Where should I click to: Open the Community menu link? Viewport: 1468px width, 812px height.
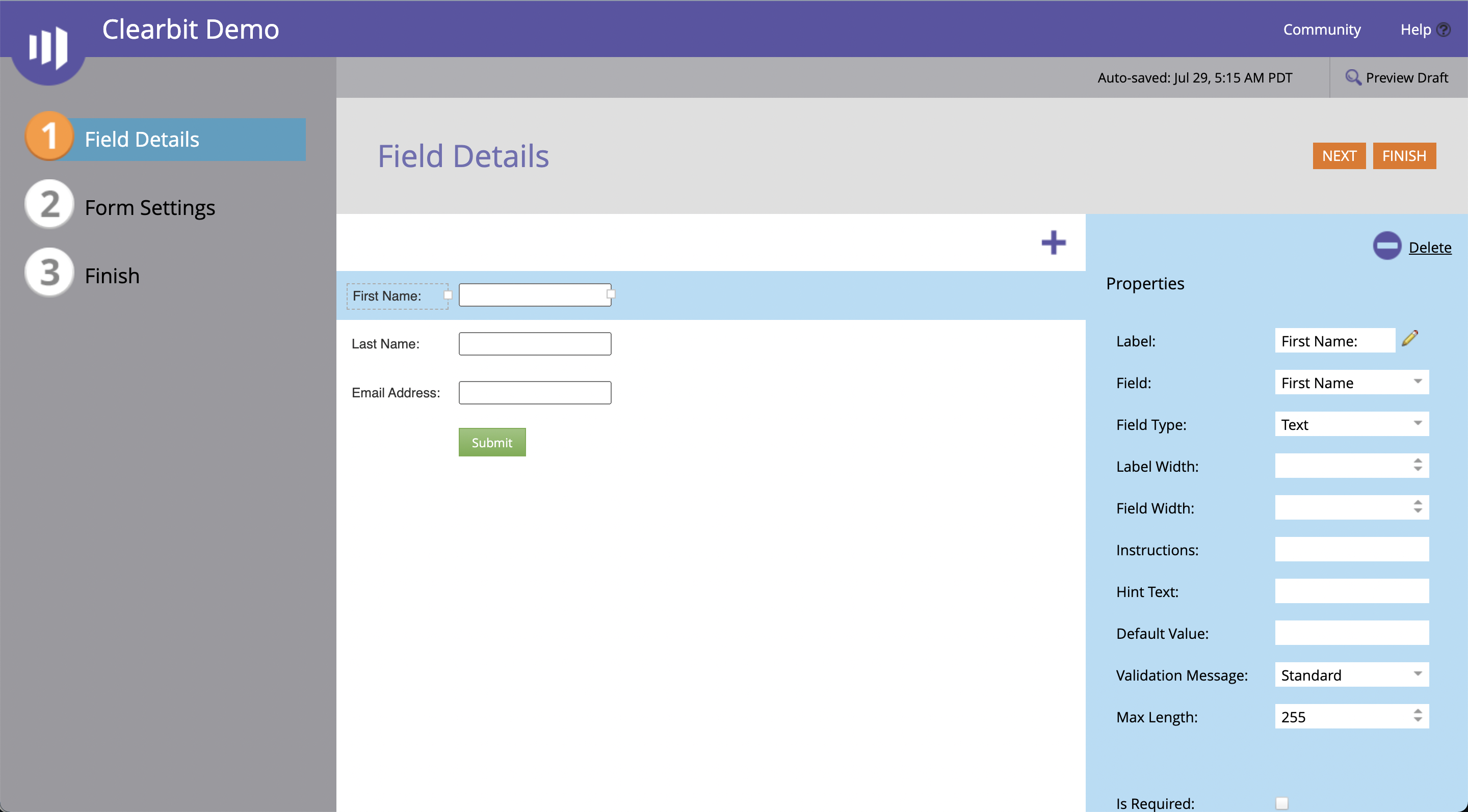pos(1321,30)
